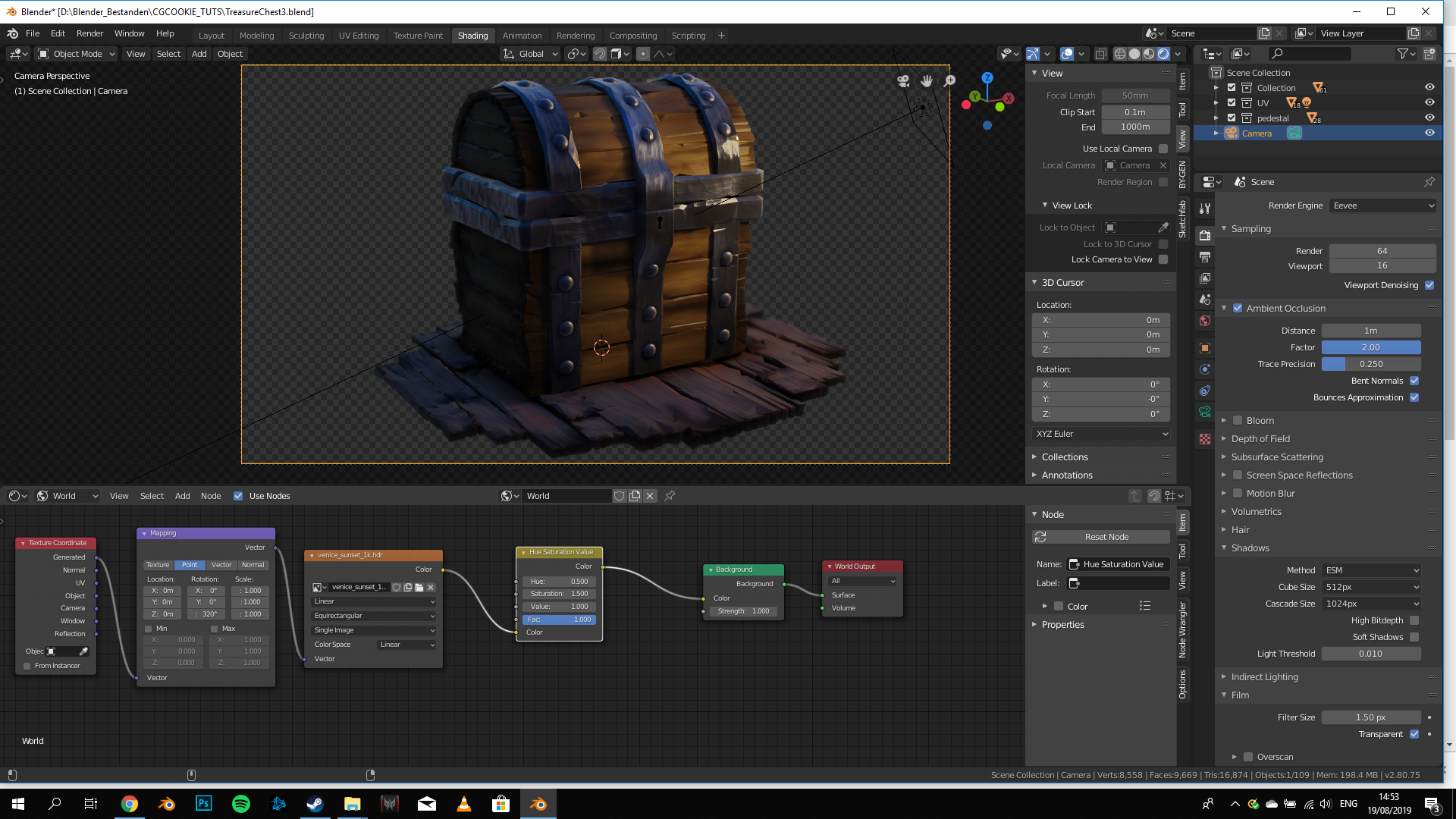Click the pan view hand gizmo
The width and height of the screenshot is (1456, 819).
coord(926,80)
